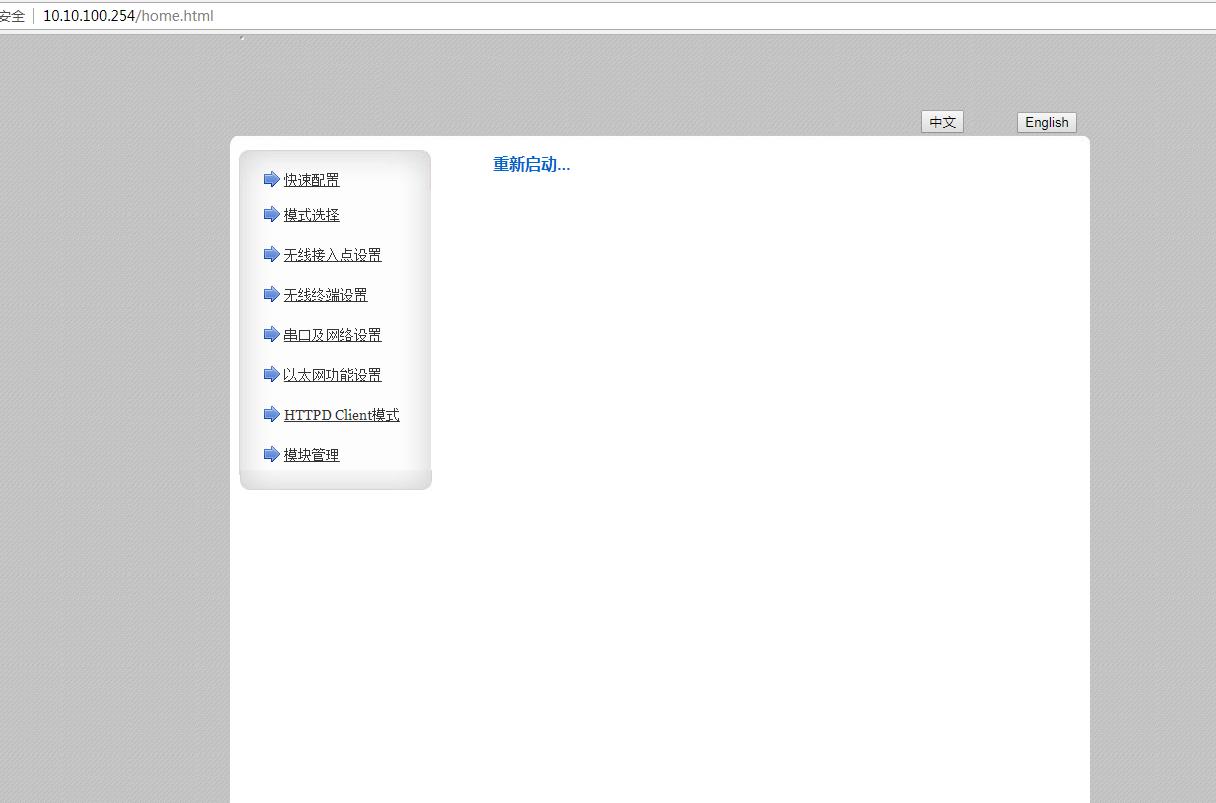Open the 无线终端设置 page

pyautogui.click(x=325, y=295)
